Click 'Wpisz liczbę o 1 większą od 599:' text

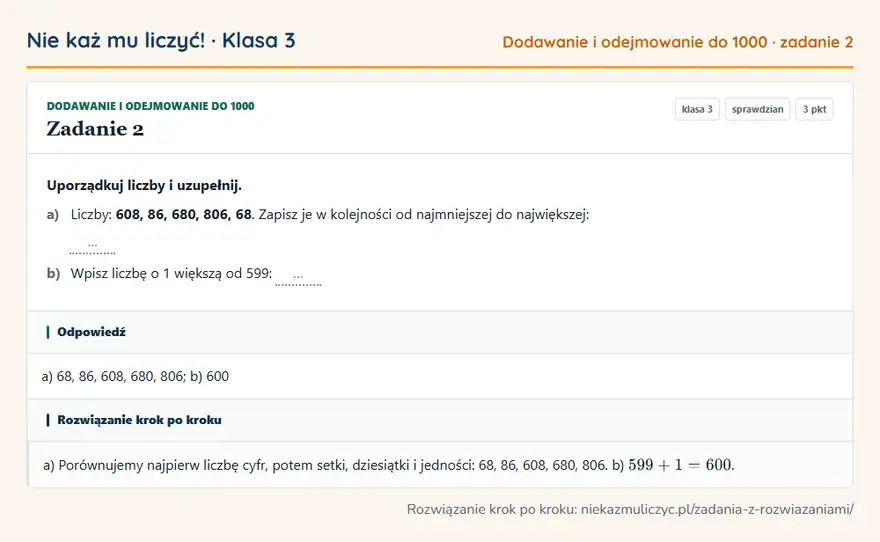pyautogui.click(x=171, y=274)
